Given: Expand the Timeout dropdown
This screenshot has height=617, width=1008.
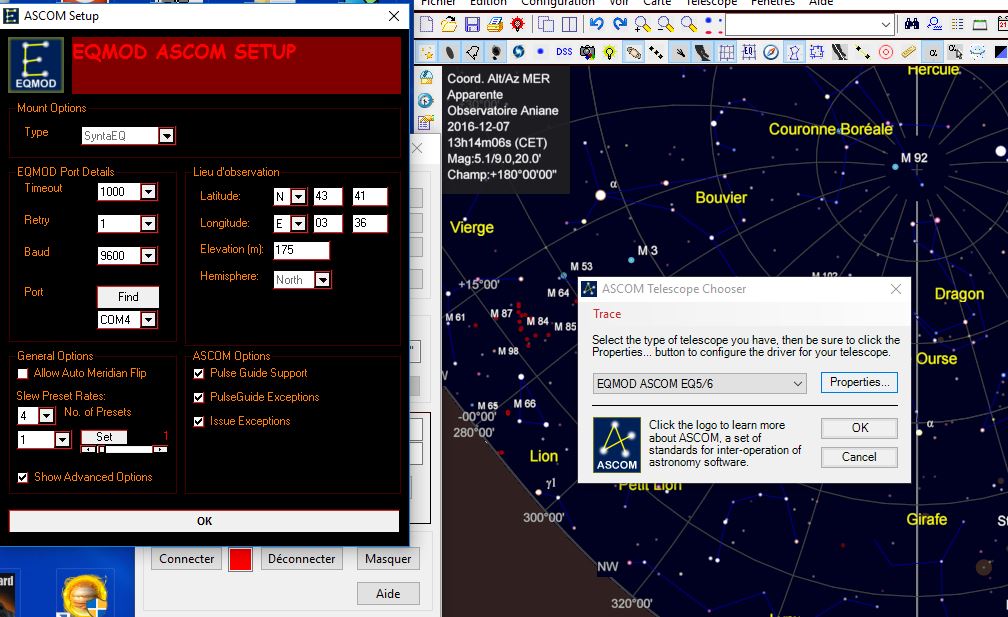Looking at the screenshot, I should click(x=148, y=192).
